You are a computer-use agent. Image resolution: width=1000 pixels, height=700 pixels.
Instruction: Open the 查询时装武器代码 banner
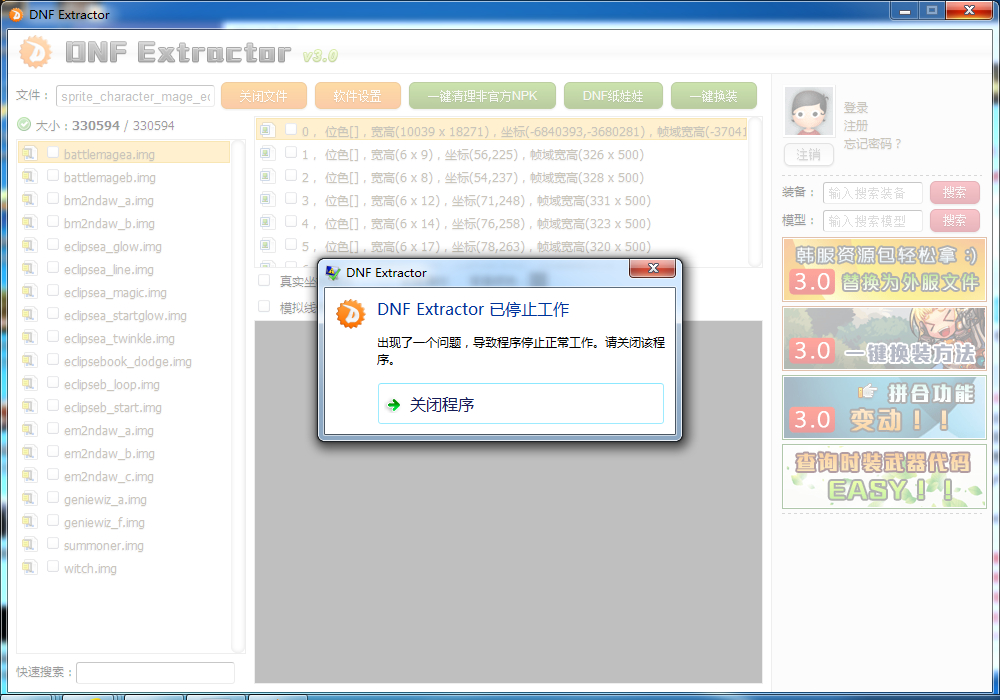pos(884,476)
